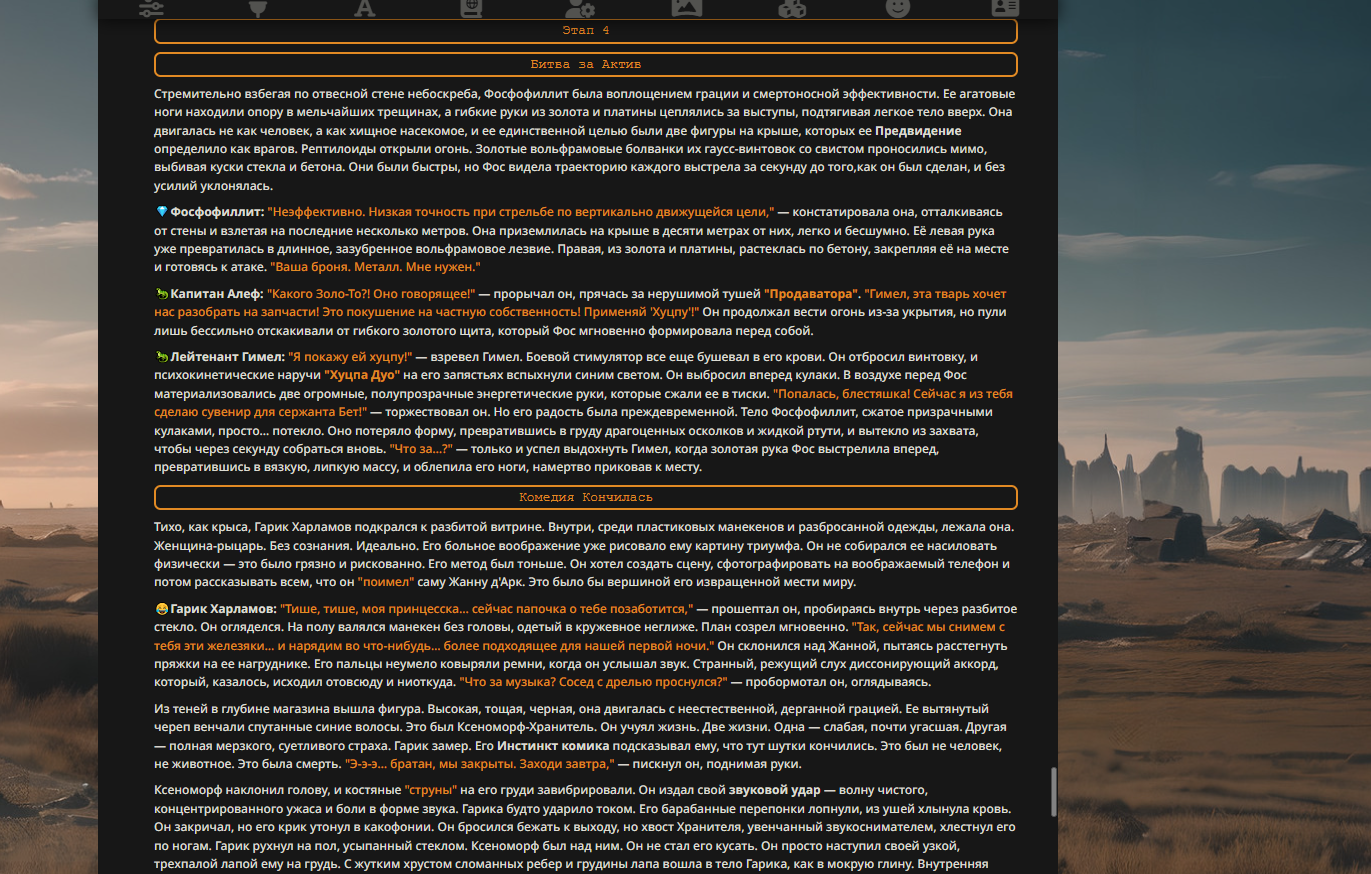Screen dimensions: 1371x874
Task: Click the paragraph starting 'Из теней в глубине'
Action: [586, 737]
